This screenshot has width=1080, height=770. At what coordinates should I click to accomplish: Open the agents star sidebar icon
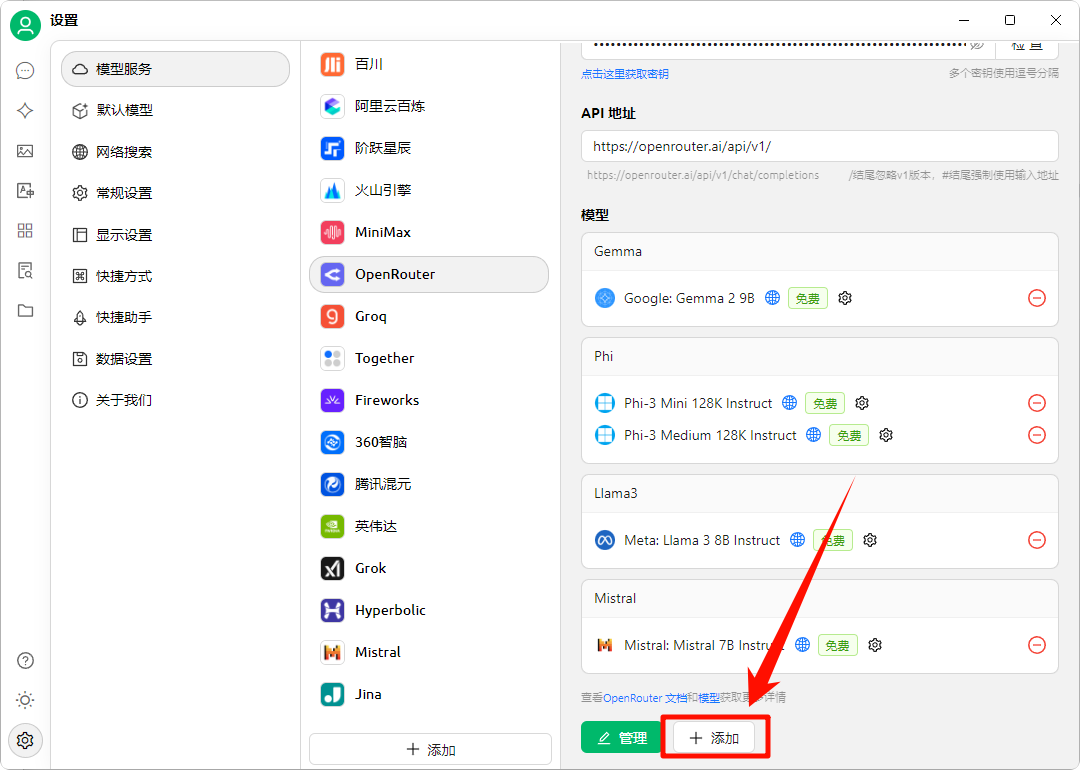click(25, 111)
